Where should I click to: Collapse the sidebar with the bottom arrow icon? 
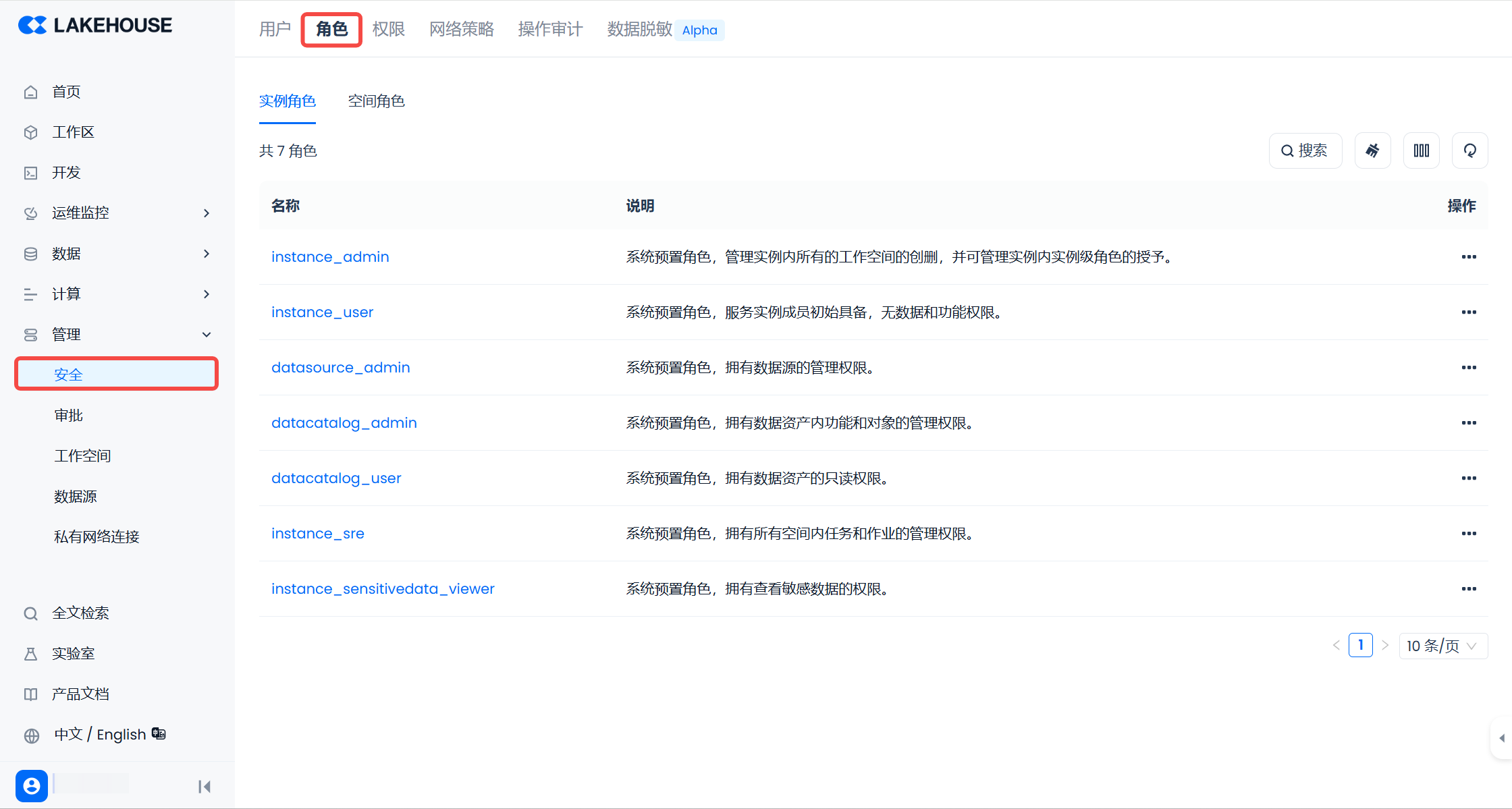point(205,786)
